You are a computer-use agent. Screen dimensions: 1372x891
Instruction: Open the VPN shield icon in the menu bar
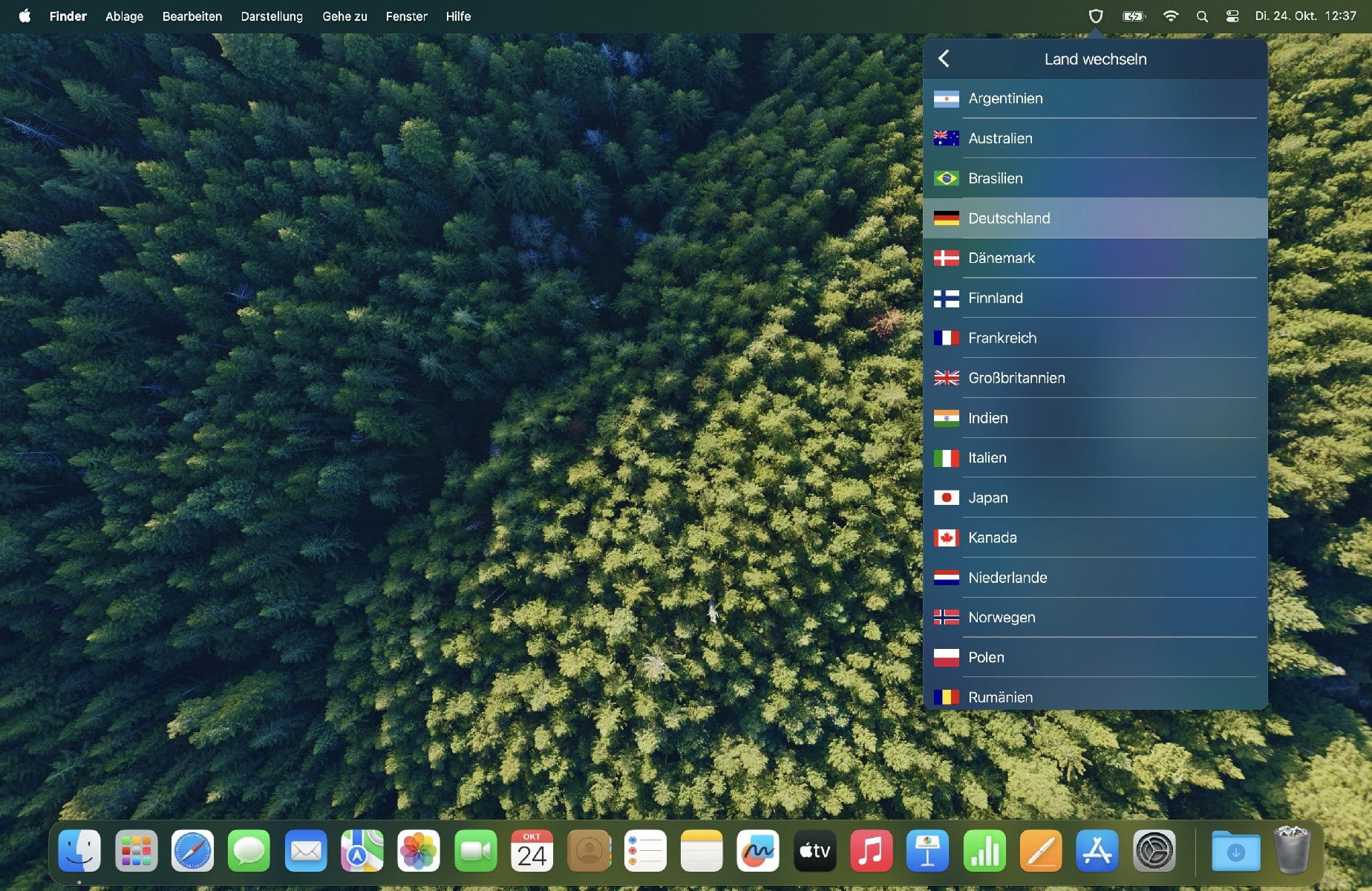1097,16
